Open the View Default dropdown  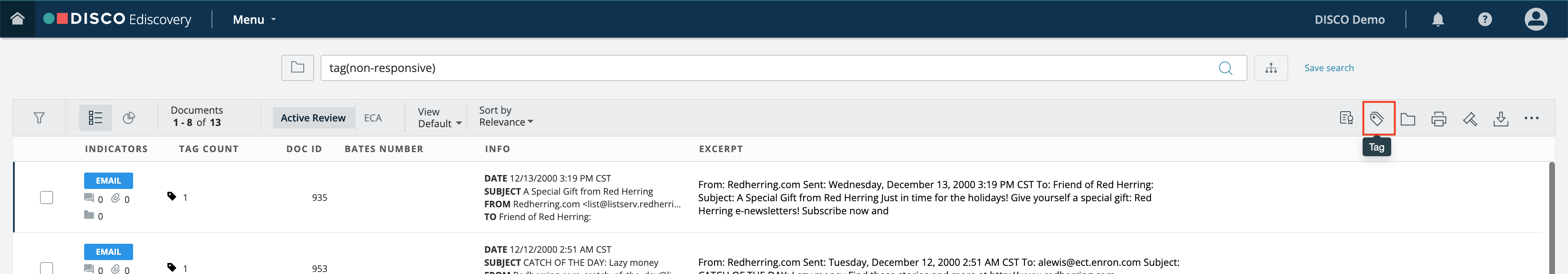439,118
